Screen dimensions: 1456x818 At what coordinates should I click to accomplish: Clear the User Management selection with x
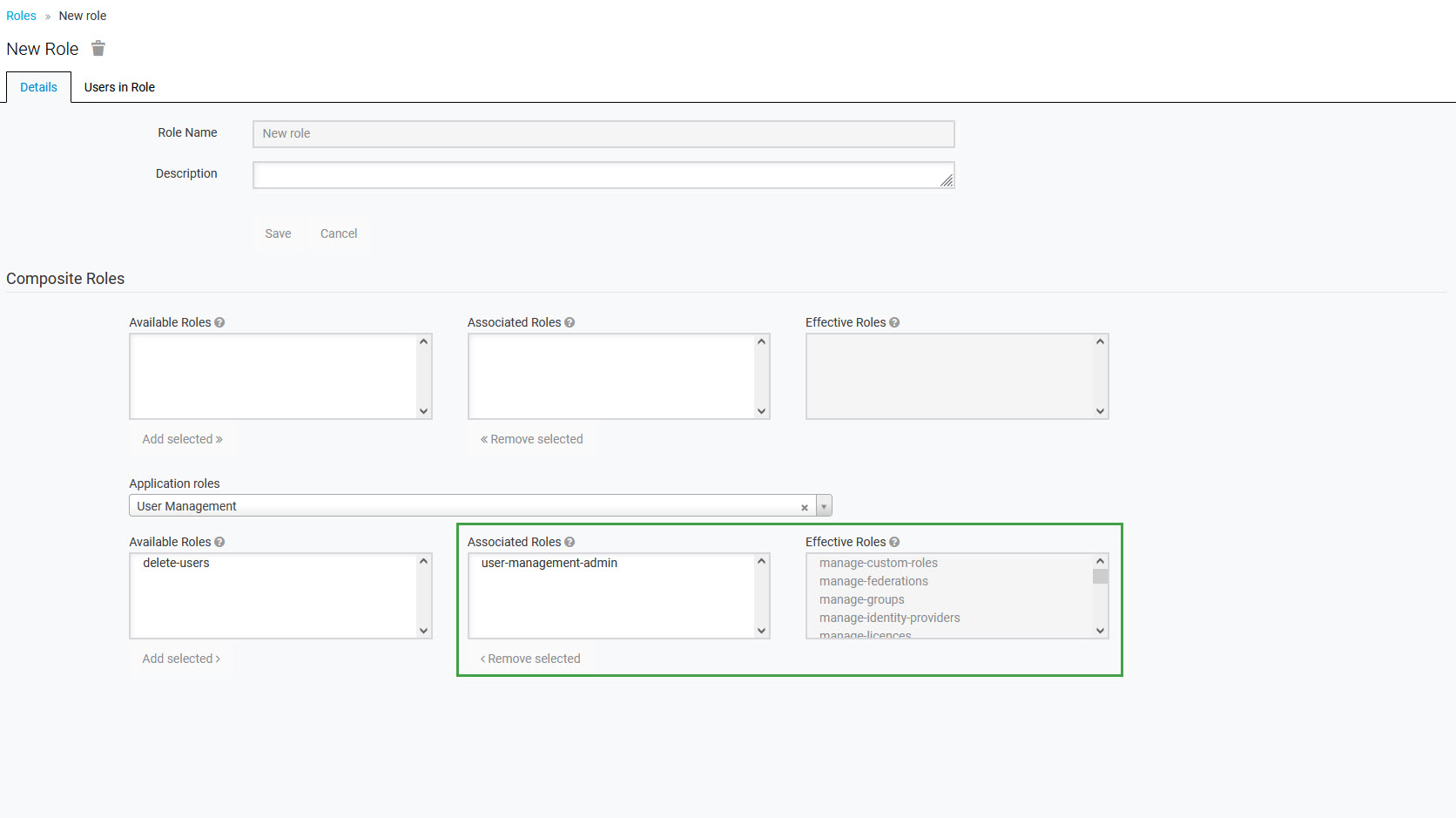coord(805,507)
